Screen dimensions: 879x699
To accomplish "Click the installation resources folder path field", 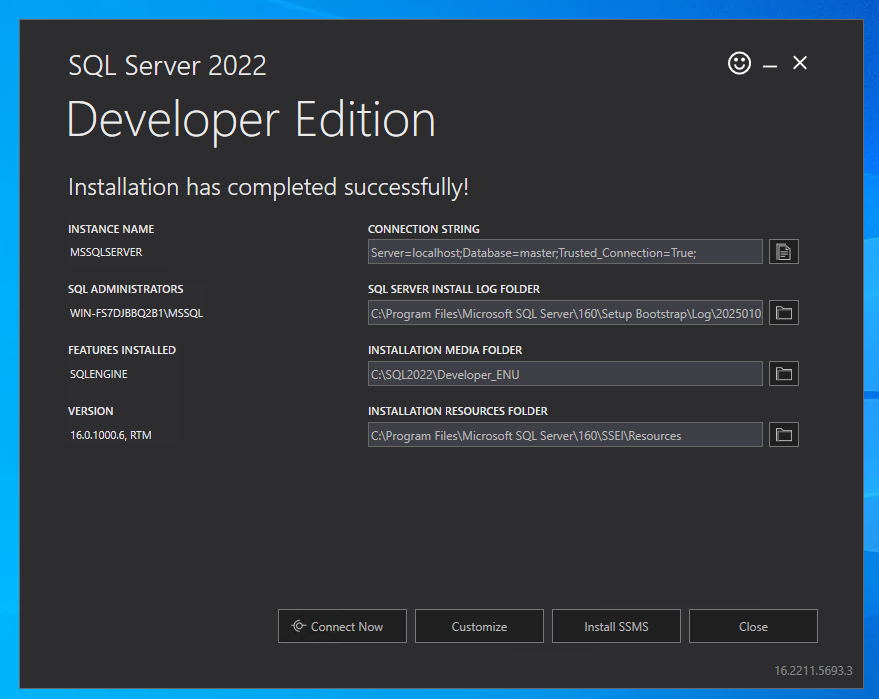I will [x=565, y=434].
